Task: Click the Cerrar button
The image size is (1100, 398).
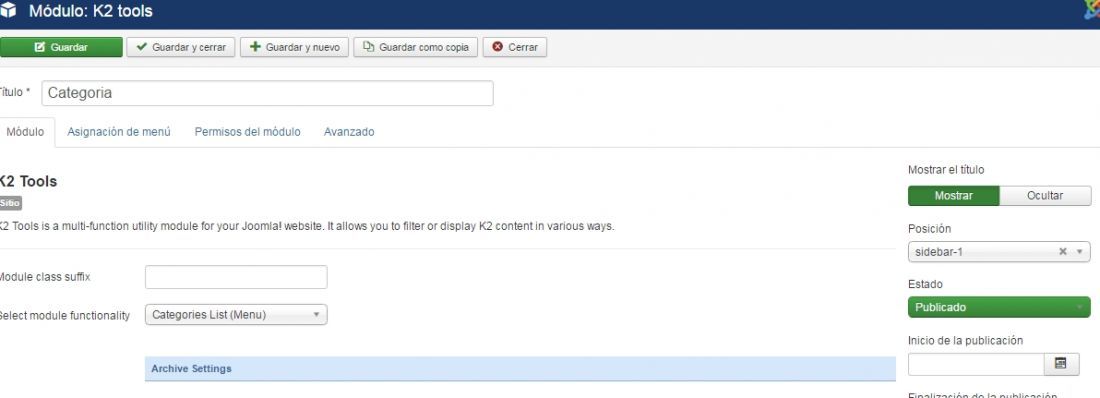Action: pyautogui.click(x=515, y=47)
